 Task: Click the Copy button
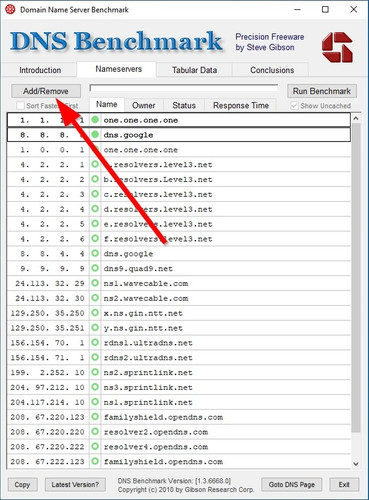[22, 484]
